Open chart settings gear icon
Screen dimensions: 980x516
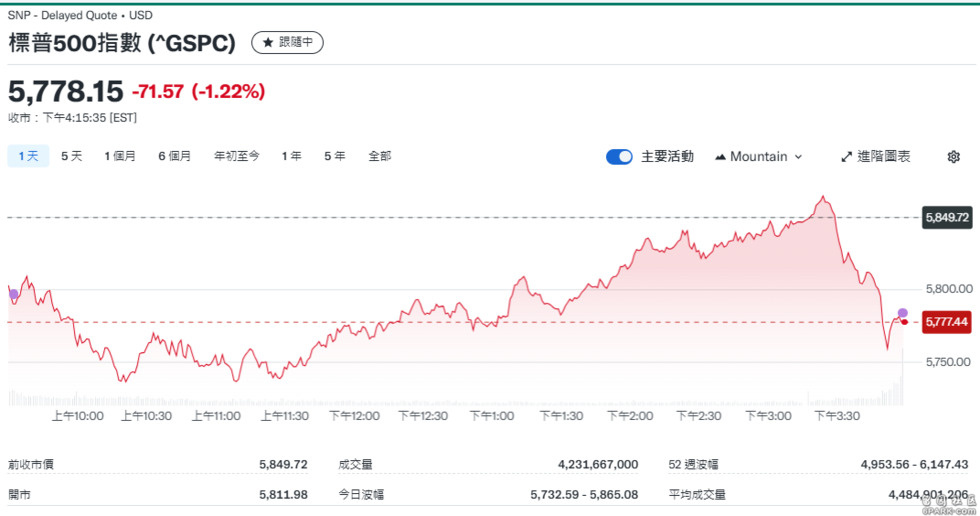pos(953,156)
